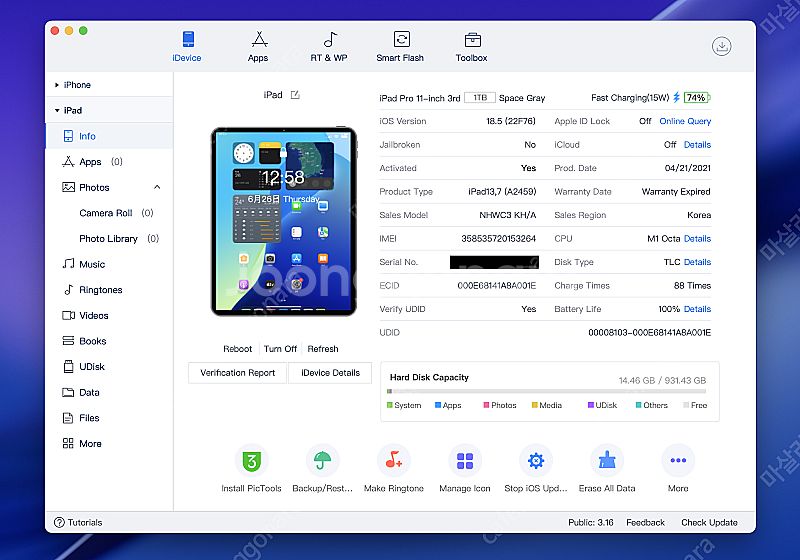Open More in the sidebar

(x=82, y=443)
